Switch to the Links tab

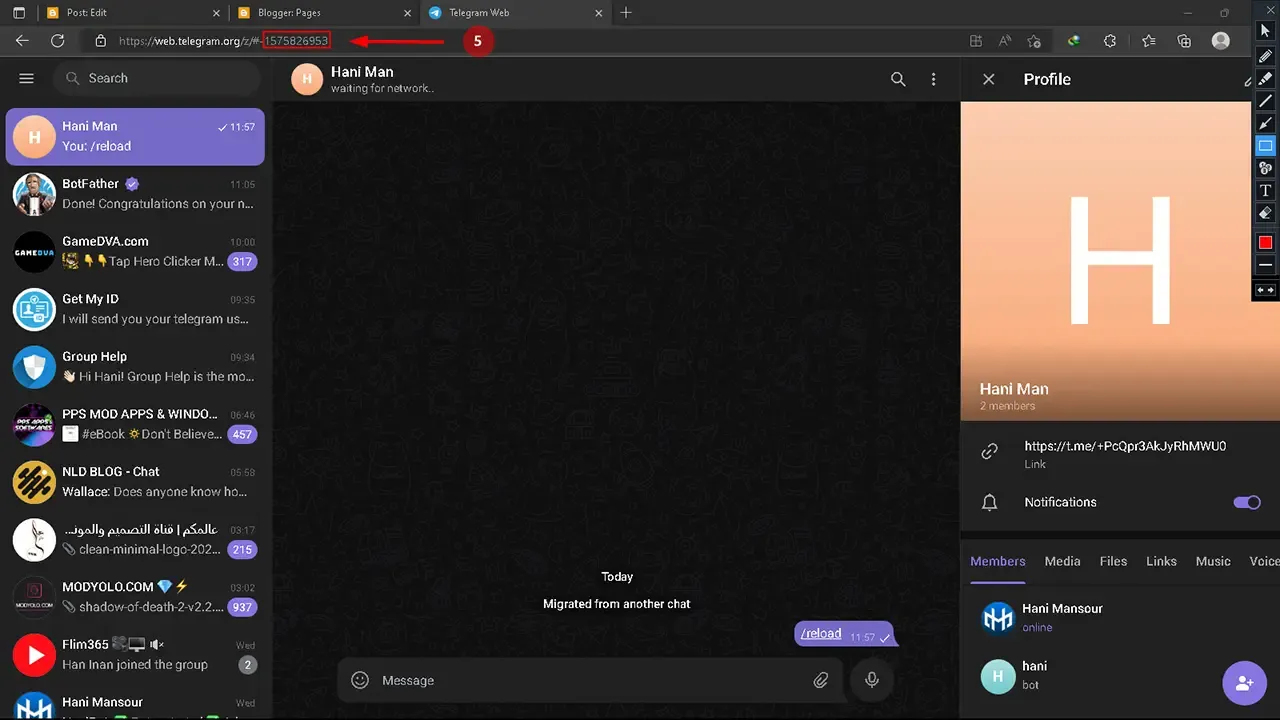point(1161,561)
